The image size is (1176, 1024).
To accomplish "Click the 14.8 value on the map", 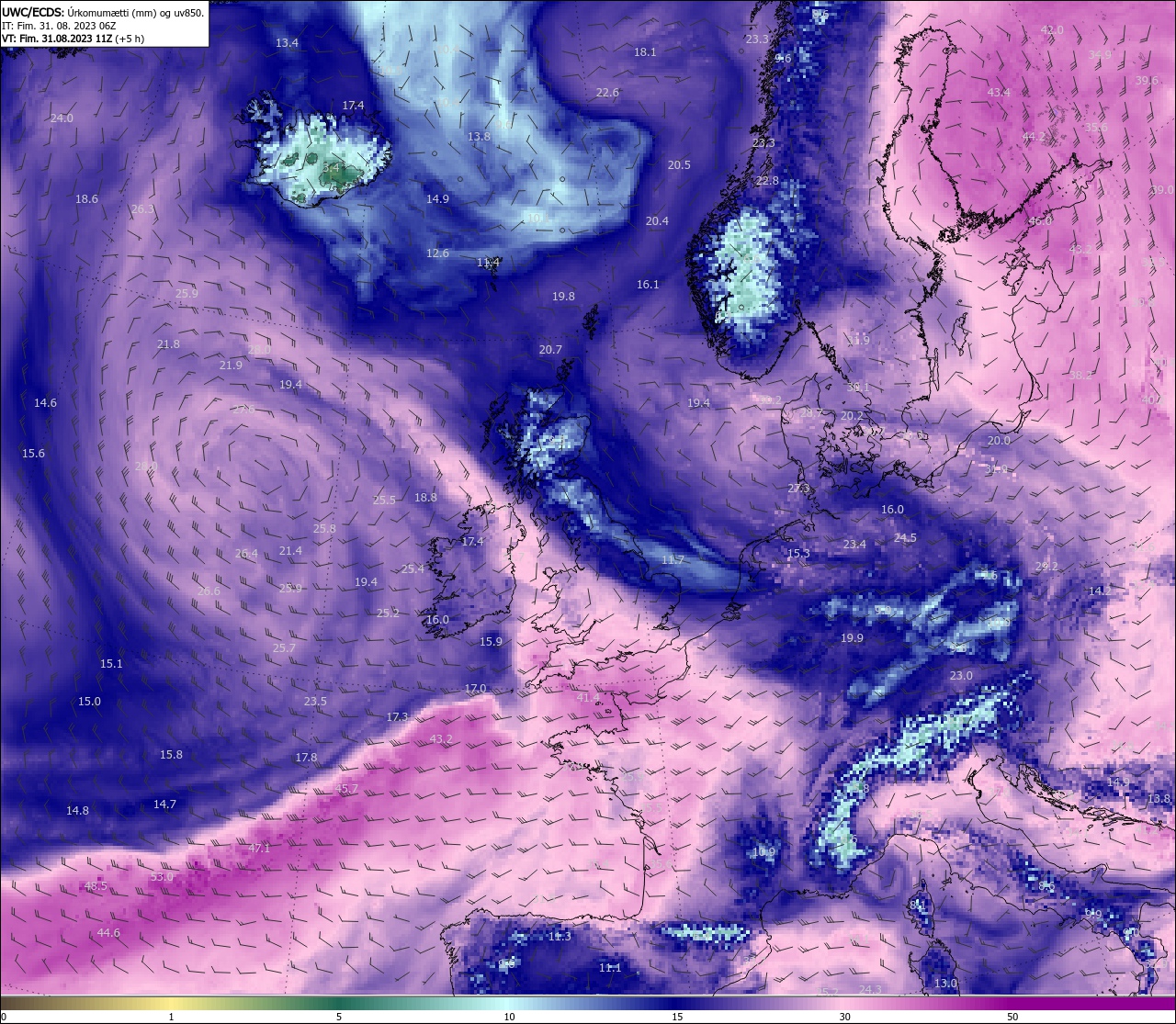I will click(x=77, y=811).
